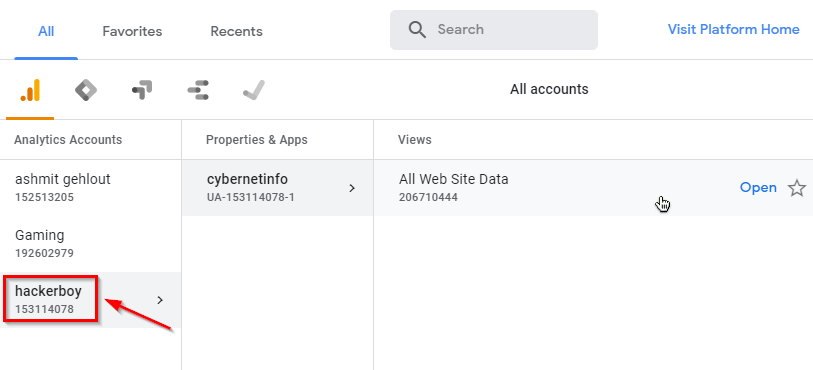
Task: Click the magnifying glass search icon
Action: coord(417,30)
